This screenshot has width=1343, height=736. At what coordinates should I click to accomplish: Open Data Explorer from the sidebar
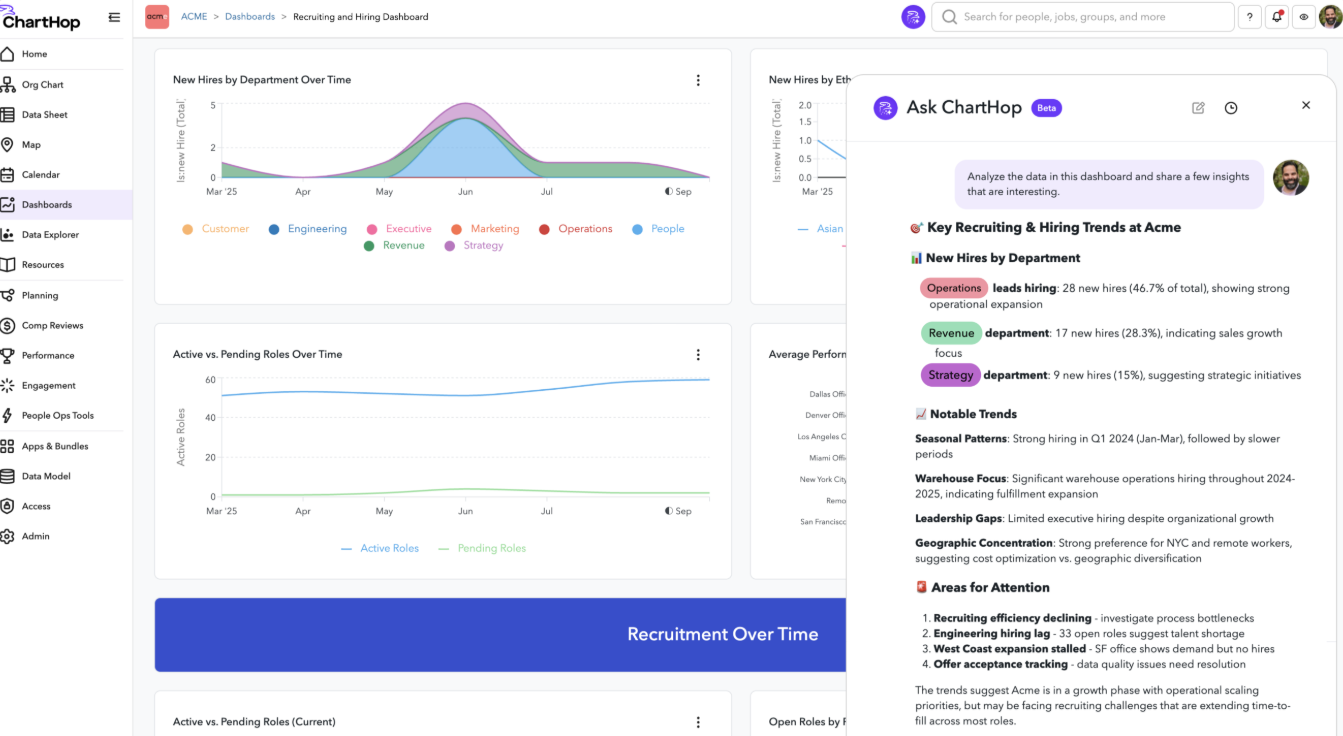coord(49,234)
